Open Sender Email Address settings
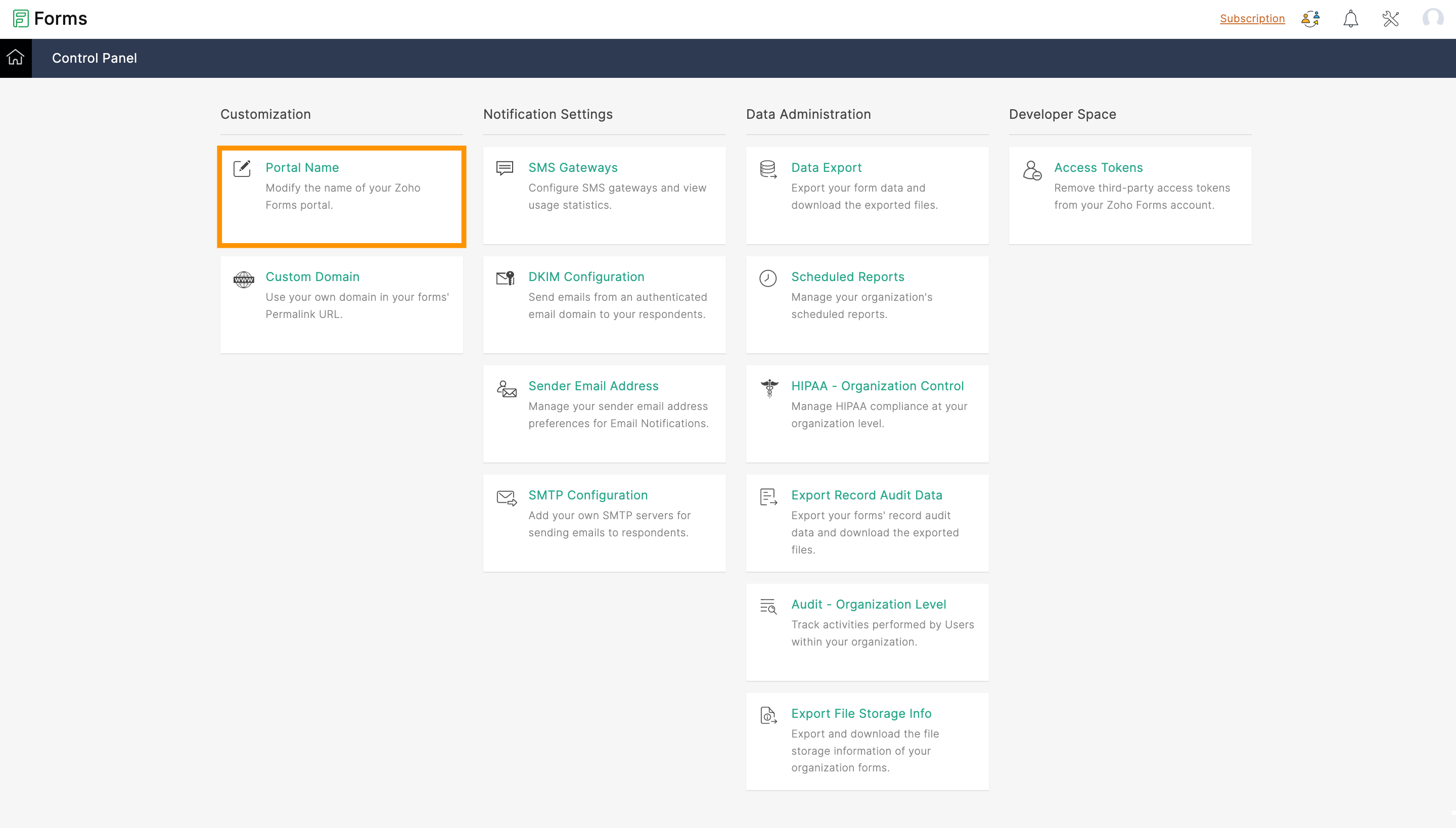This screenshot has width=1456, height=828. pyautogui.click(x=593, y=386)
